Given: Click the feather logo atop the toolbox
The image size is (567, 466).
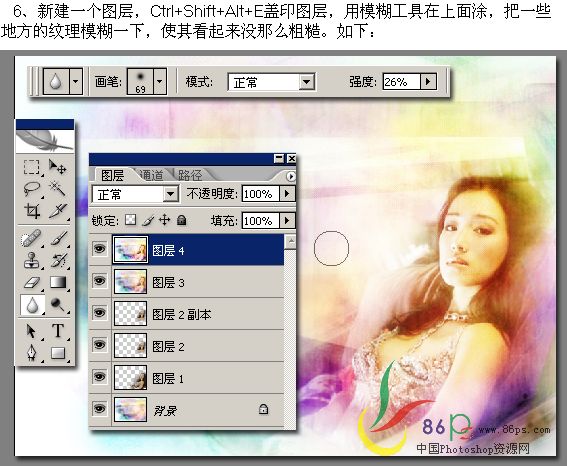Looking at the screenshot, I should click(45, 141).
